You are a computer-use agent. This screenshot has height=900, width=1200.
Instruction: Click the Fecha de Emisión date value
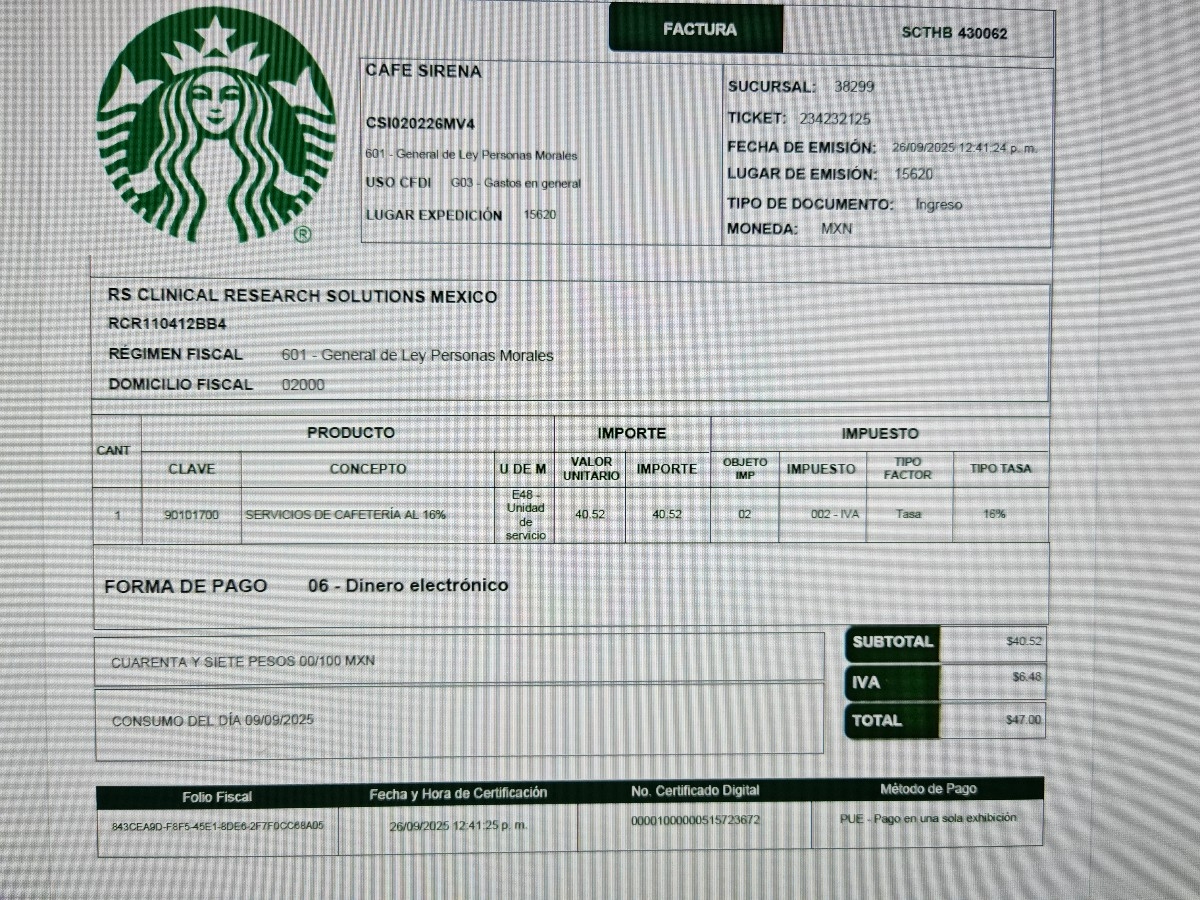pyautogui.click(x=964, y=148)
